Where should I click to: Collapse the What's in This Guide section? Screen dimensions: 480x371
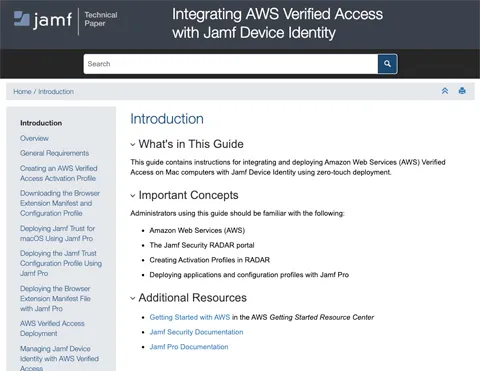pyautogui.click(x=133, y=145)
